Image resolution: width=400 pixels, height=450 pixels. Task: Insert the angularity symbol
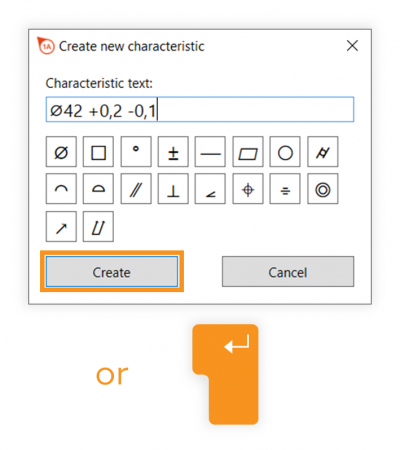click(x=210, y=189)
